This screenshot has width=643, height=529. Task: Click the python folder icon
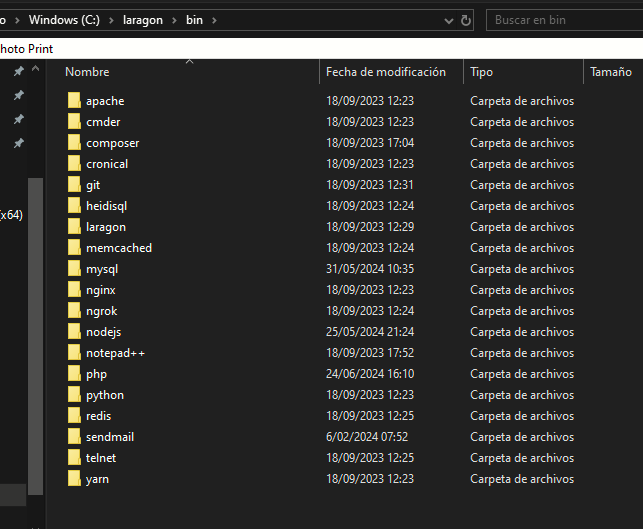coord(73,395)
